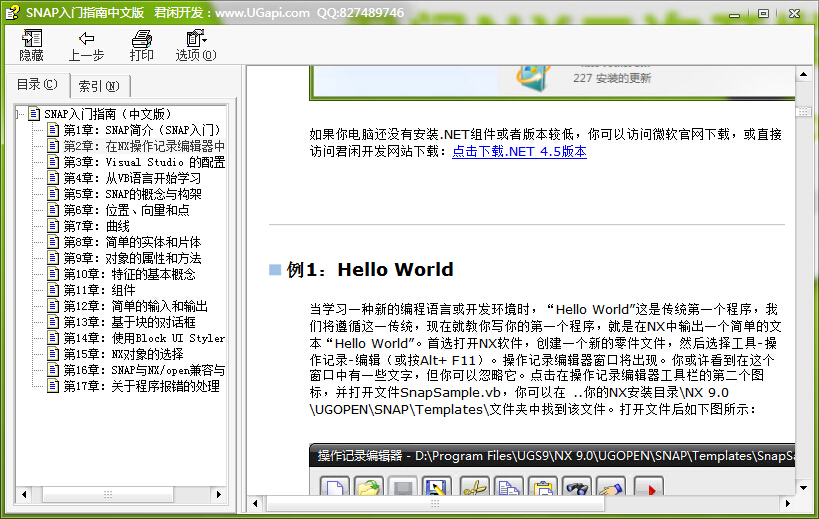Select the Contents (目录) tab
819x519 pixels.
[x=37, y=85]
